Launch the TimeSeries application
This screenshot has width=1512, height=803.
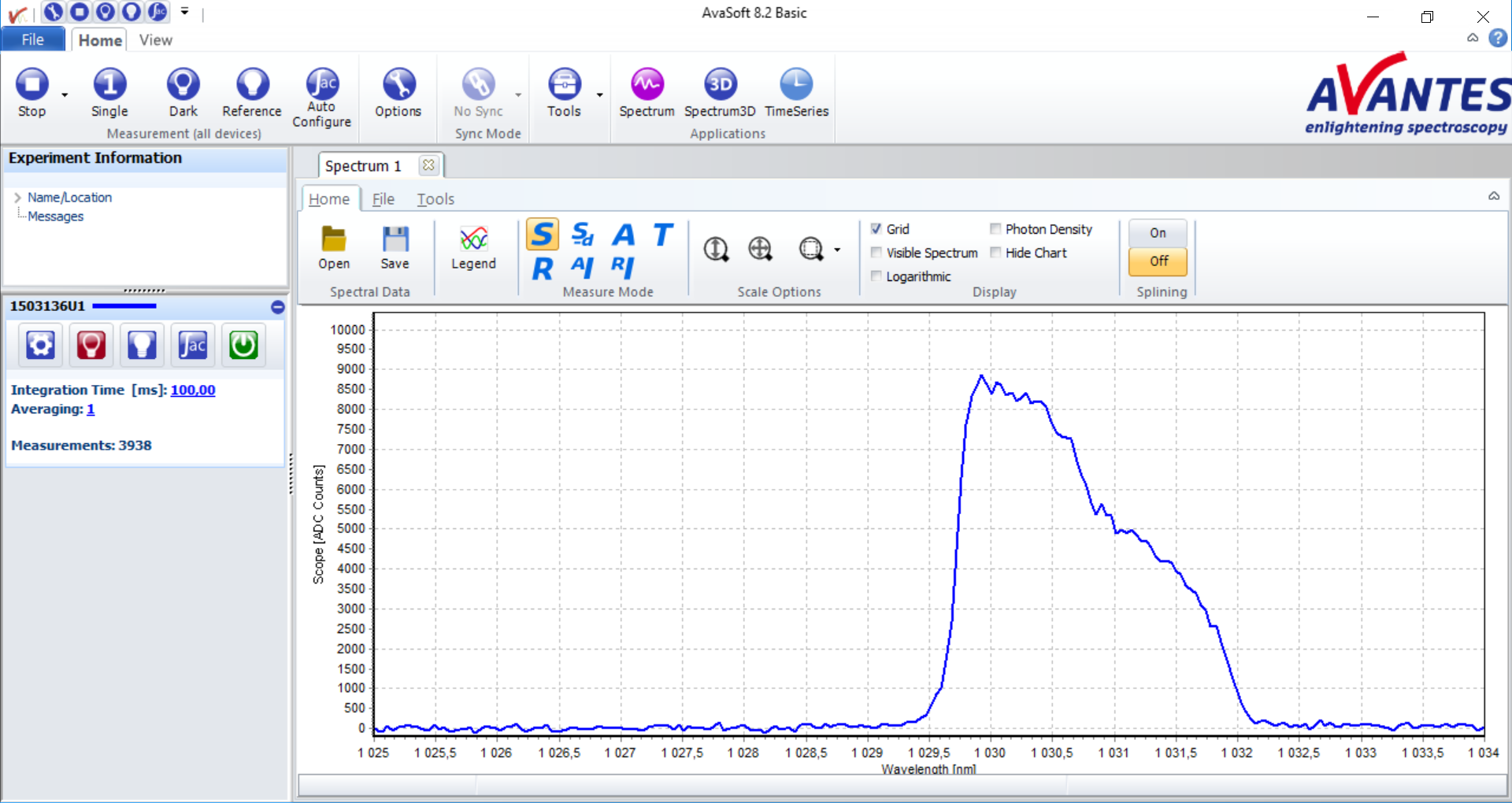click(796, 85)
